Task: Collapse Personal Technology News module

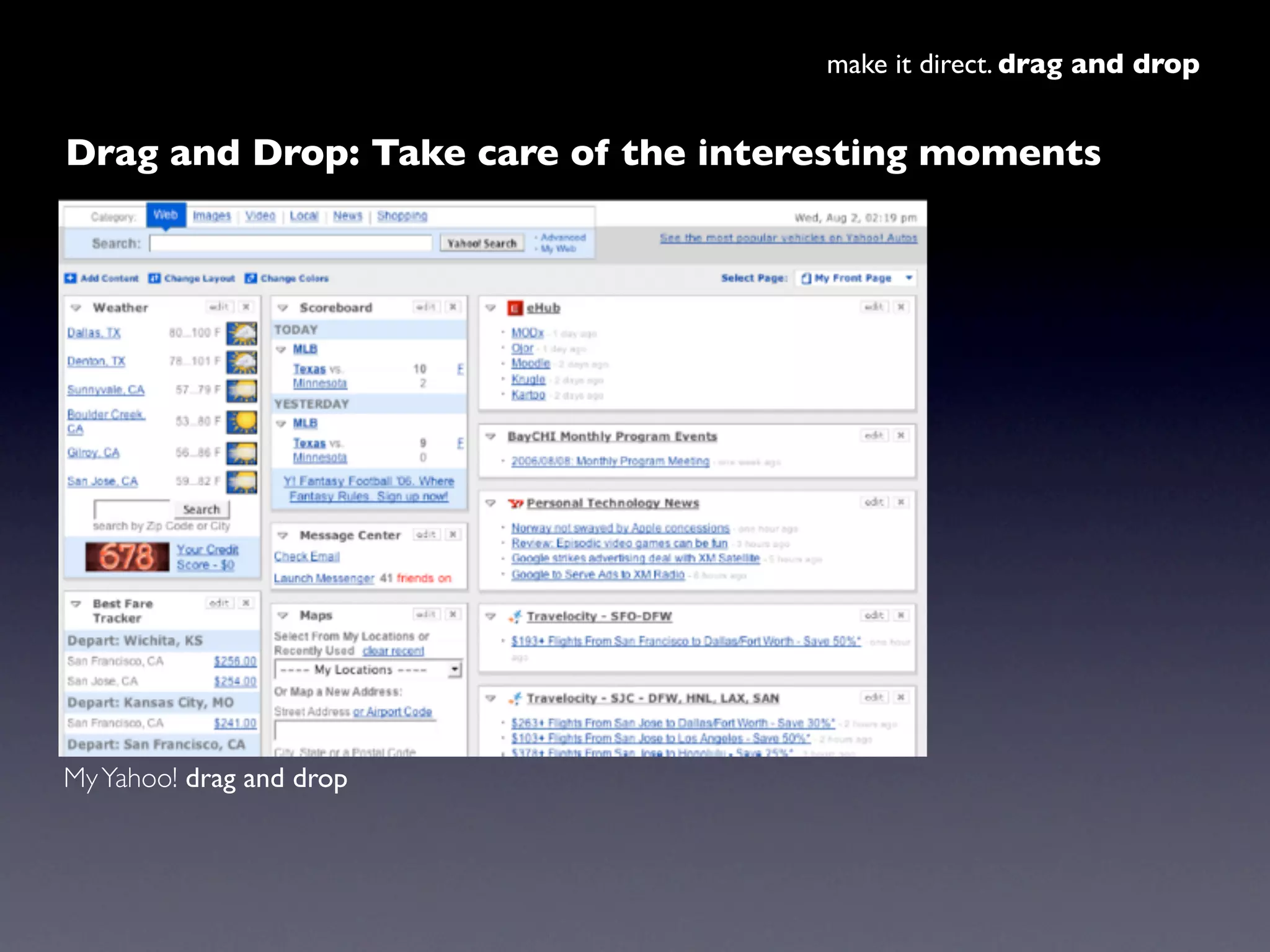Action: 491,503
